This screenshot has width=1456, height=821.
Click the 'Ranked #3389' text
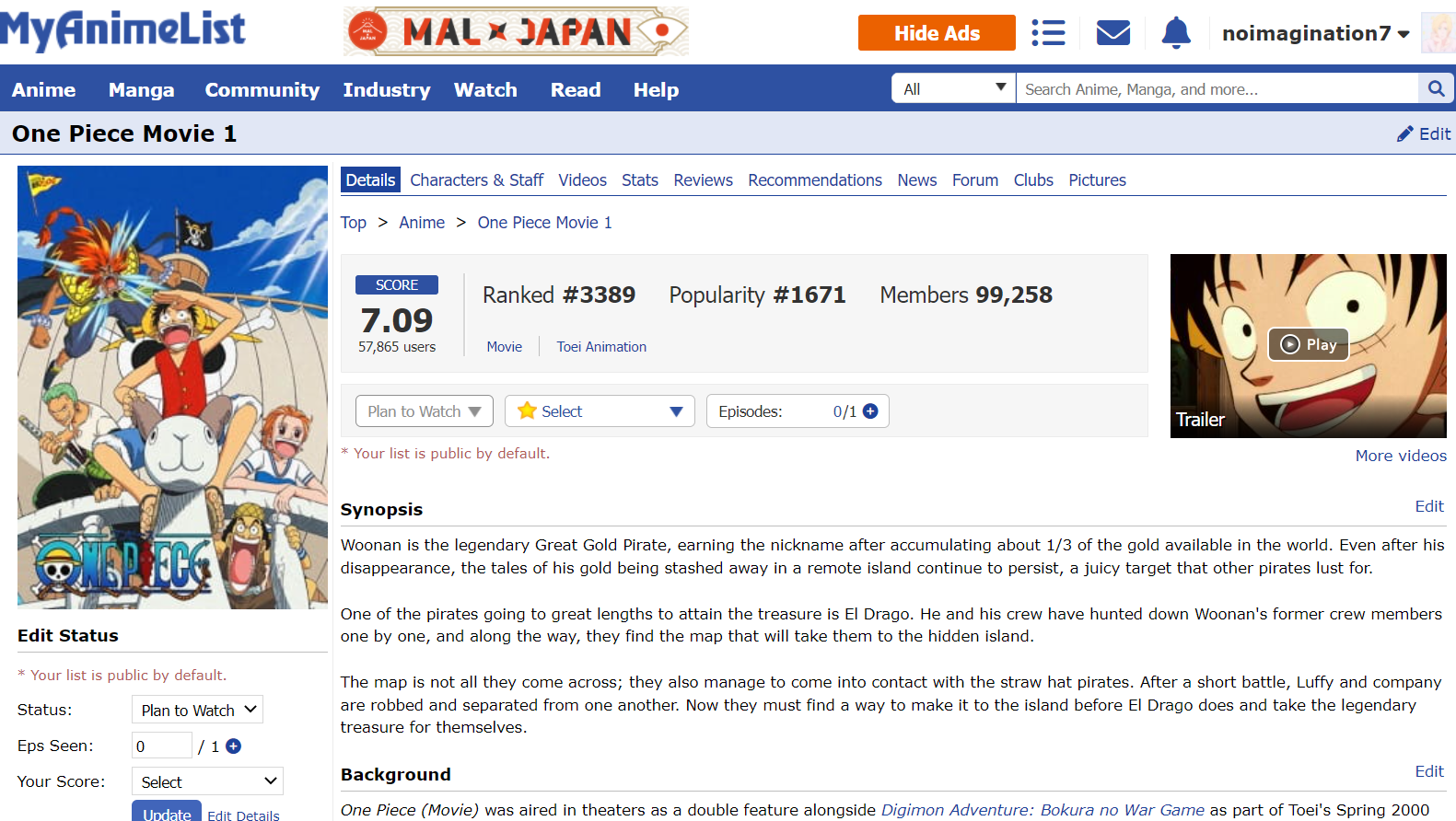tap(559, 295)
